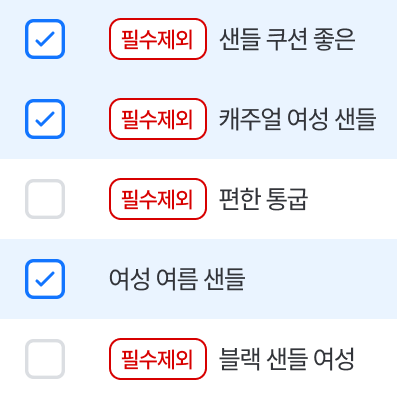The width and height of the screenshot is (397, 397).
Task: Select the keyword text 편한 통굽
Action: pyautogui.click(x=263, y=199)
